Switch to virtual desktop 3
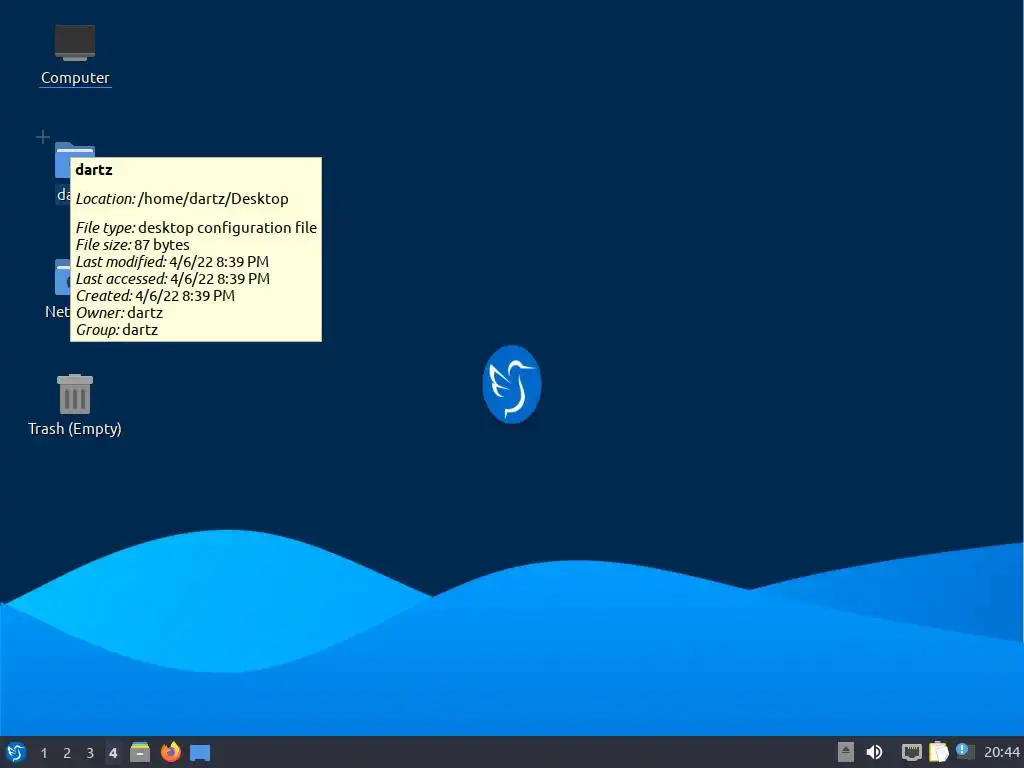This screenshot has width=1024, height=768. tap(90, 753)
